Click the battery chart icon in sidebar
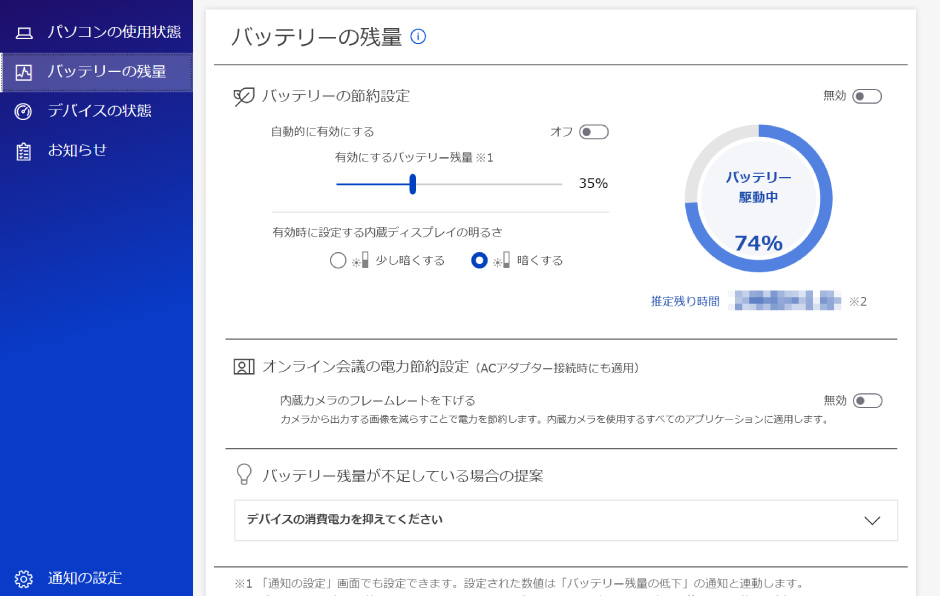 click(x=24, y=72)
